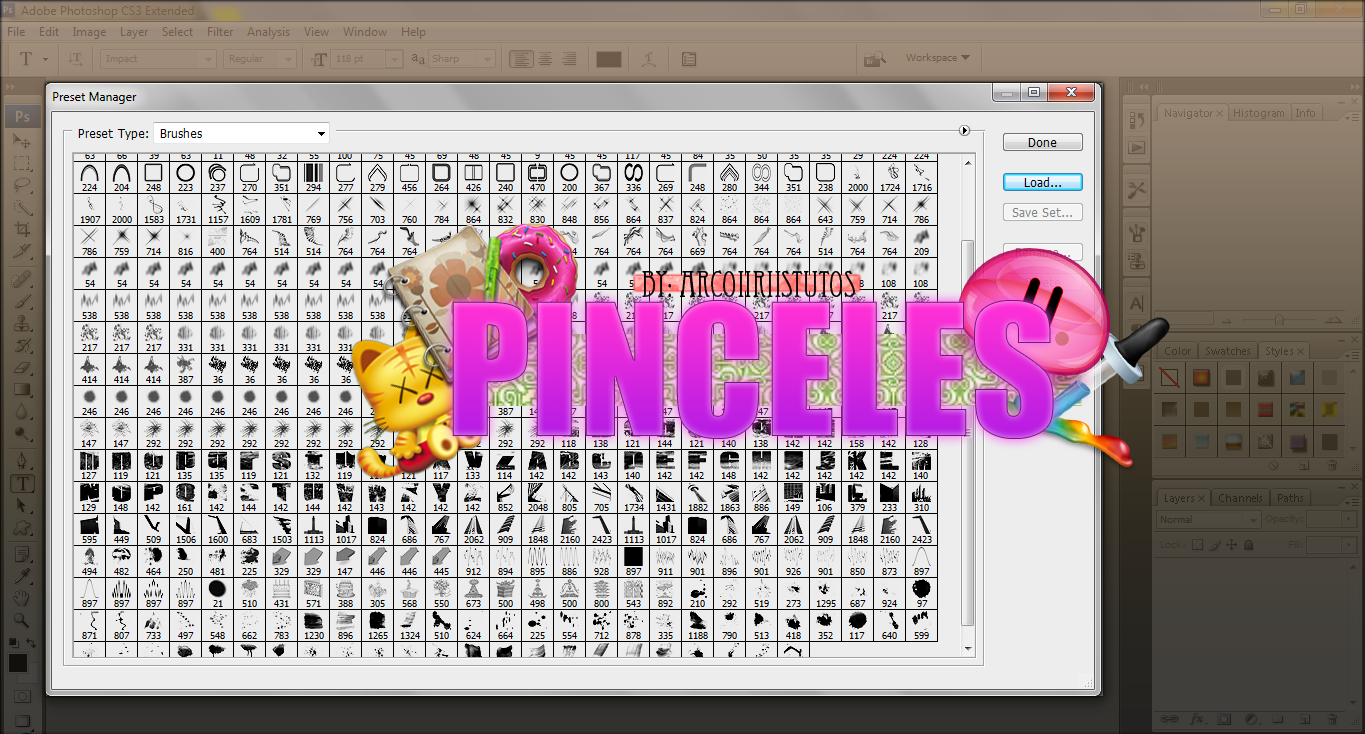Viewport: 1365px width, 734px height.
Task: Open the Filter menu
Action: pyautogui.click(x=220, y=32)
